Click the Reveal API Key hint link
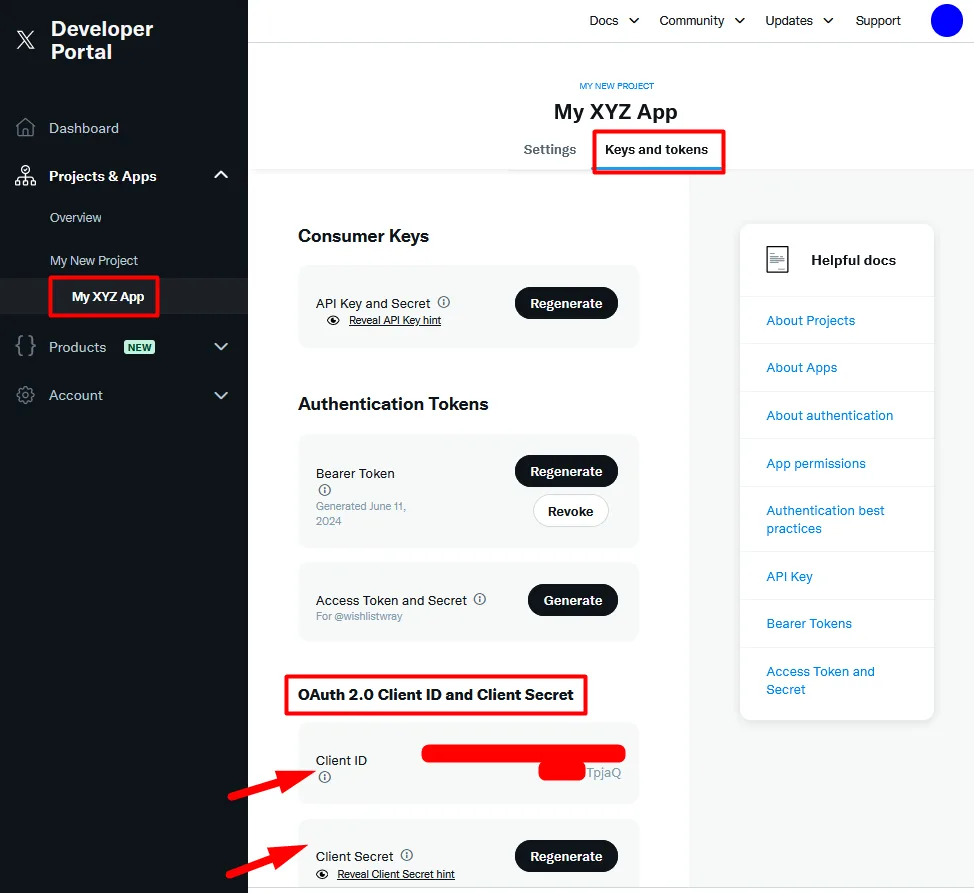 pos(395,320)
